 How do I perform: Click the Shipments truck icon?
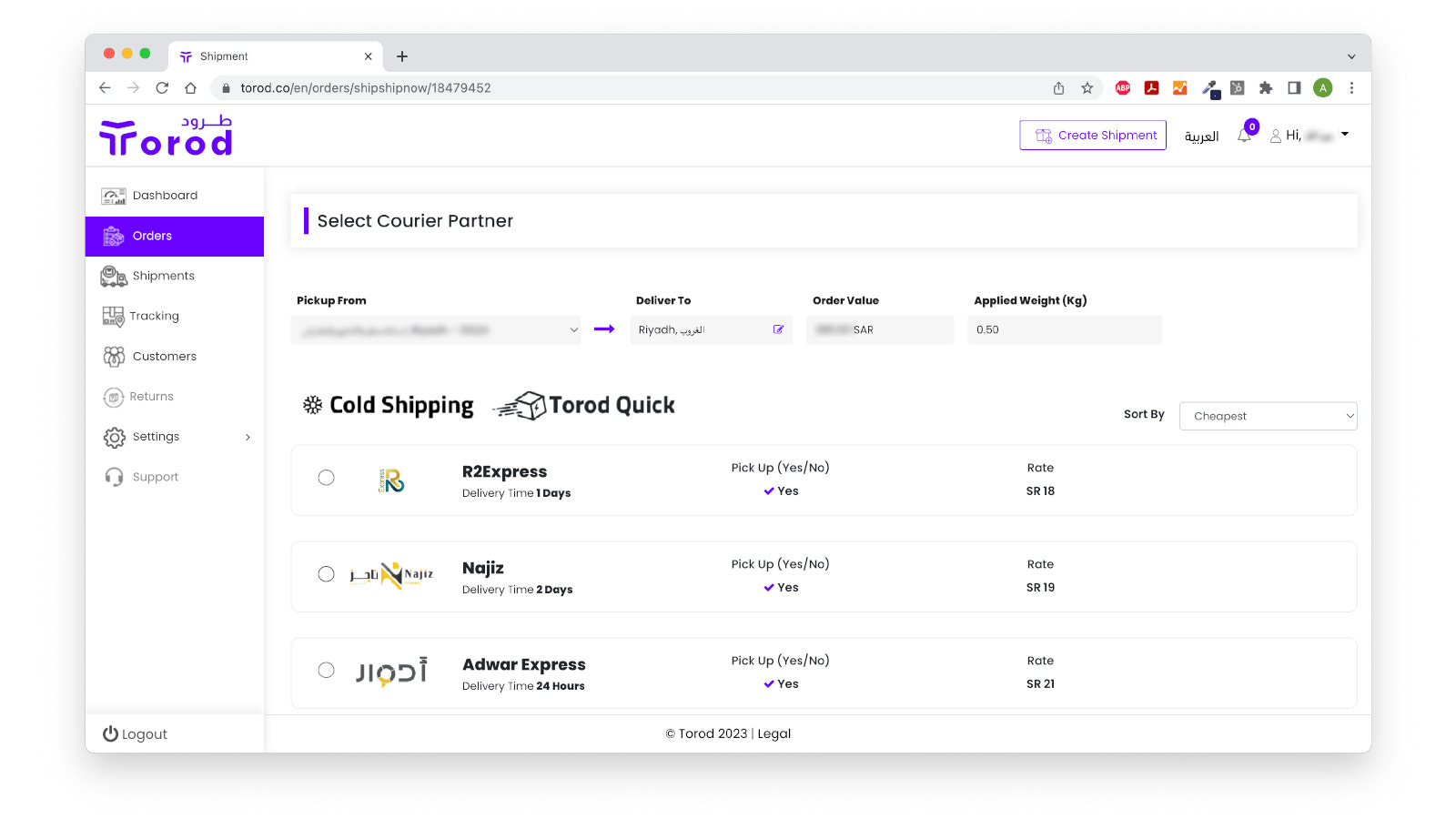click(x=114, y=276)
